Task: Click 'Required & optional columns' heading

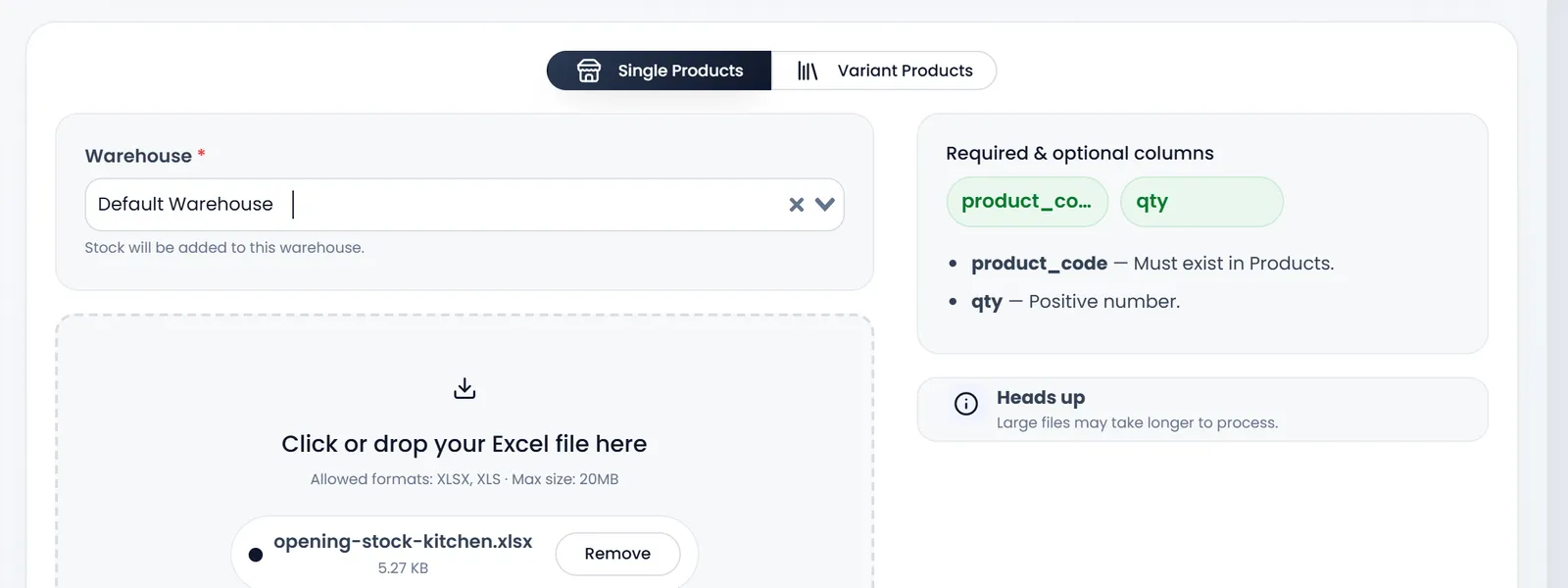Action: tap(1080, 153)
